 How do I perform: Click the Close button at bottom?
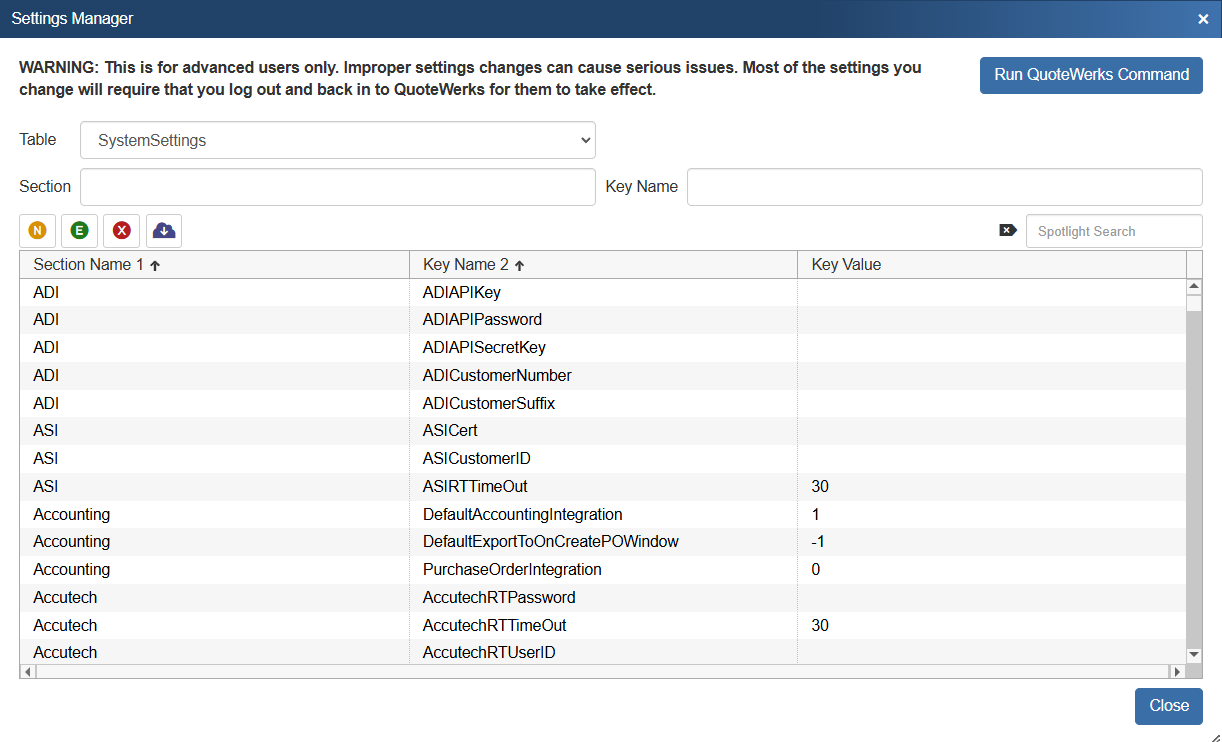click(1168, 706)
